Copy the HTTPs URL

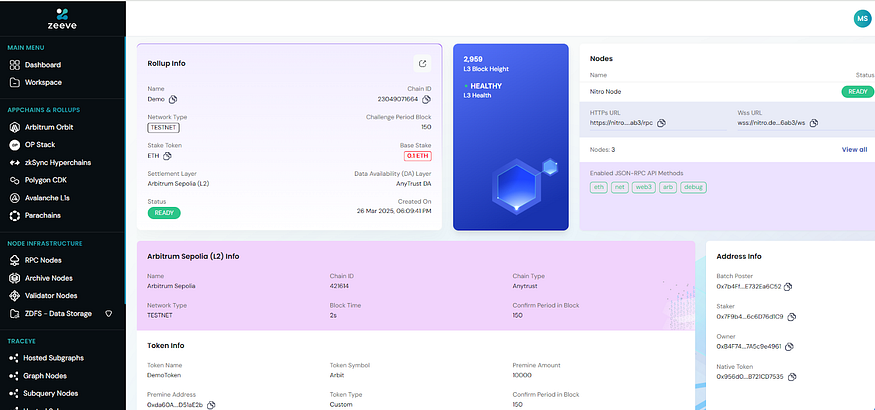pyautogui.click(x=661, y=123)
